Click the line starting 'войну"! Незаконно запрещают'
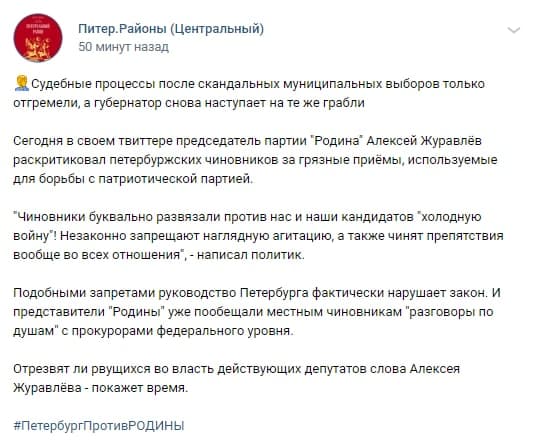Screen dimensions: 539x441 258,236
